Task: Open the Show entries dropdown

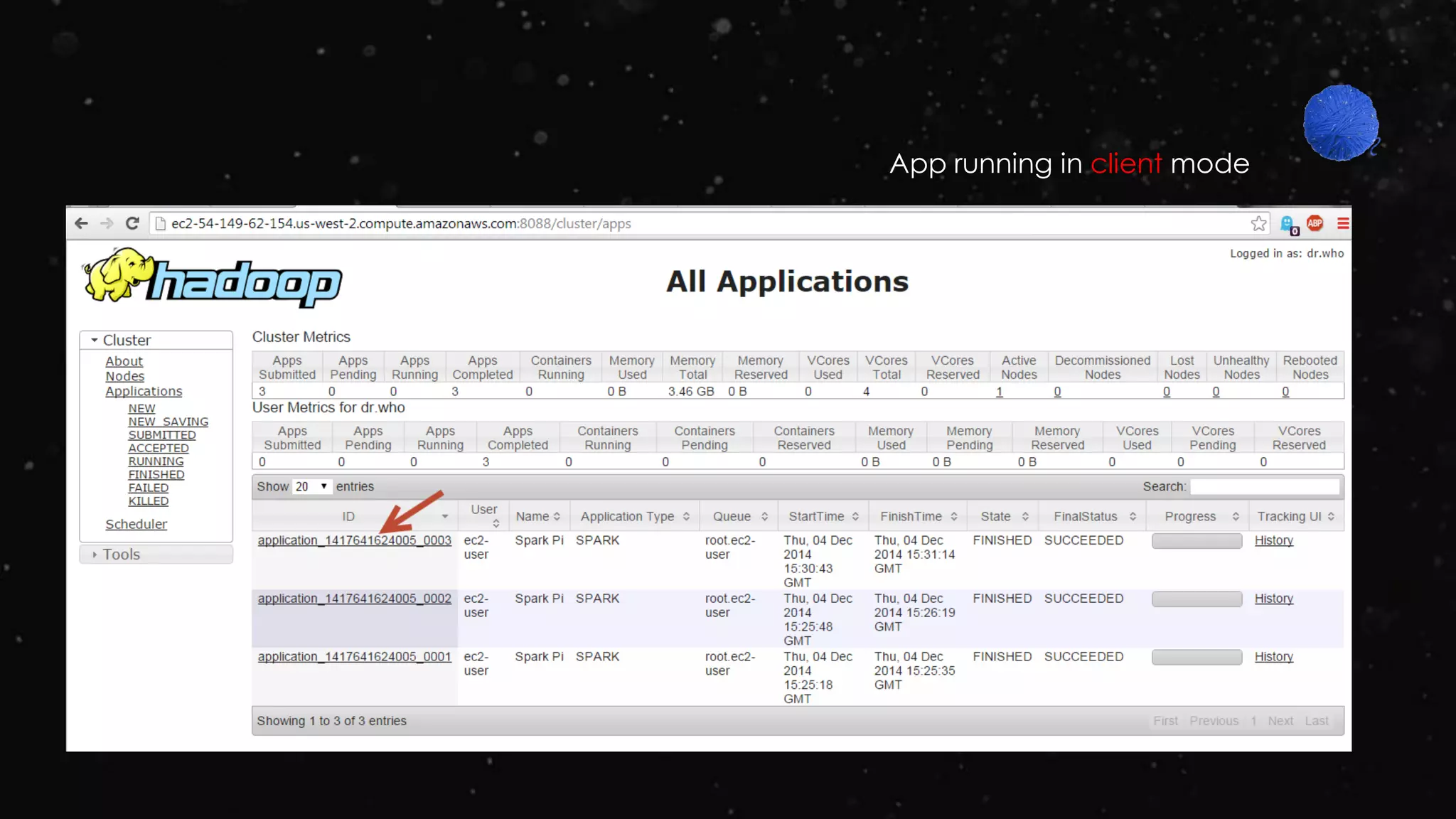Action: pyautogui.click(x=311, y=486)
